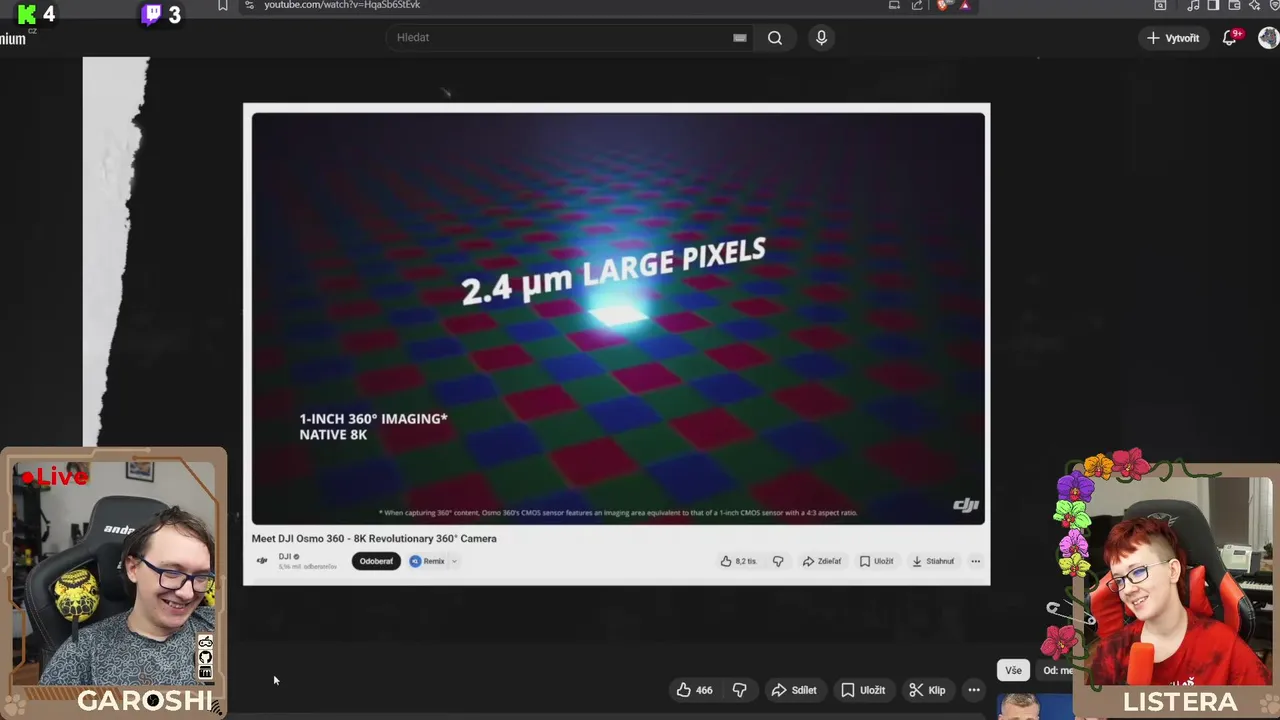This screenshot has height=720, width=1280.
Task: Click the music note media control icon
Action: click(x=1193, y=5)
